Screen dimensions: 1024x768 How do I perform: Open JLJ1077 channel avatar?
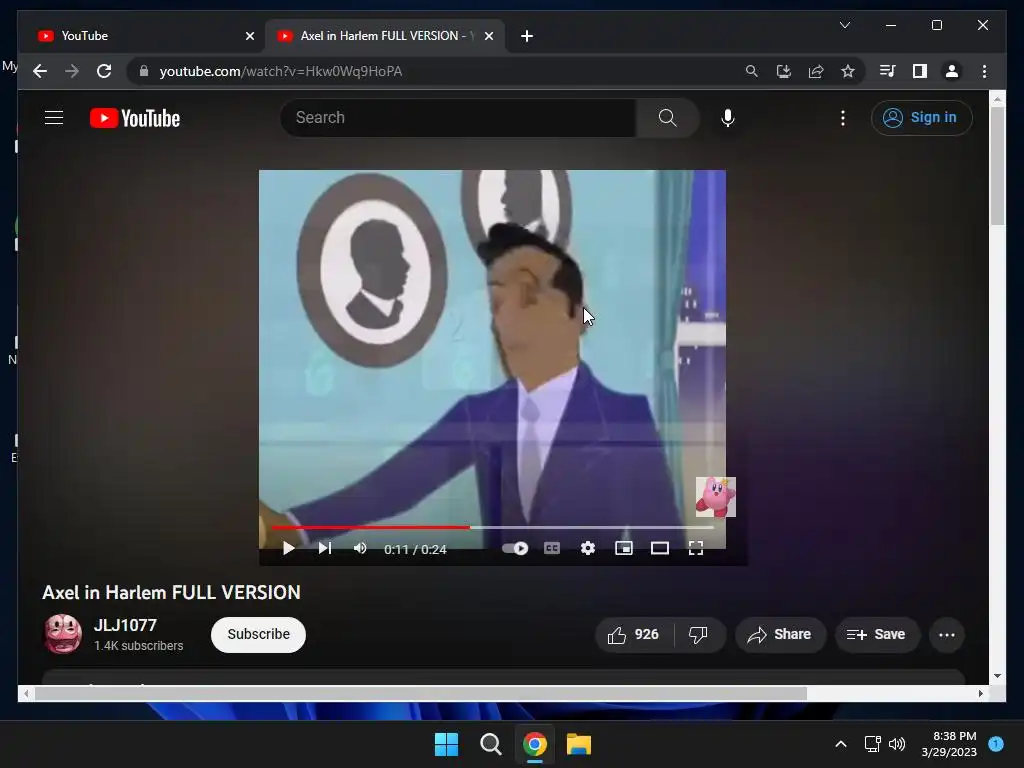[63, 634]
